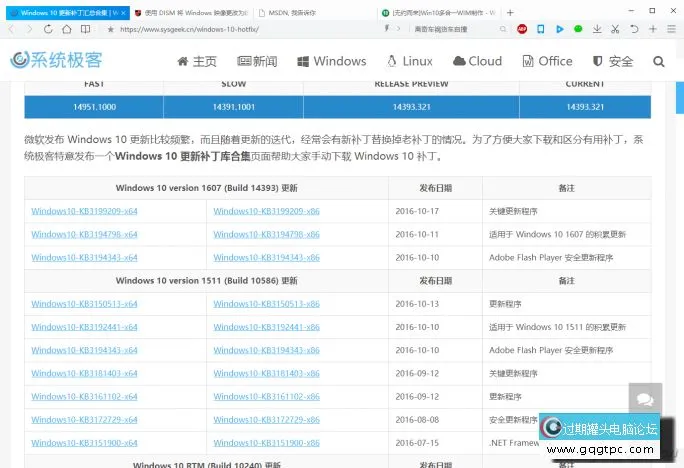Open the Windows navigation menu
The width and height of the screenshot is (684, 468).
[x=332, y=61]
